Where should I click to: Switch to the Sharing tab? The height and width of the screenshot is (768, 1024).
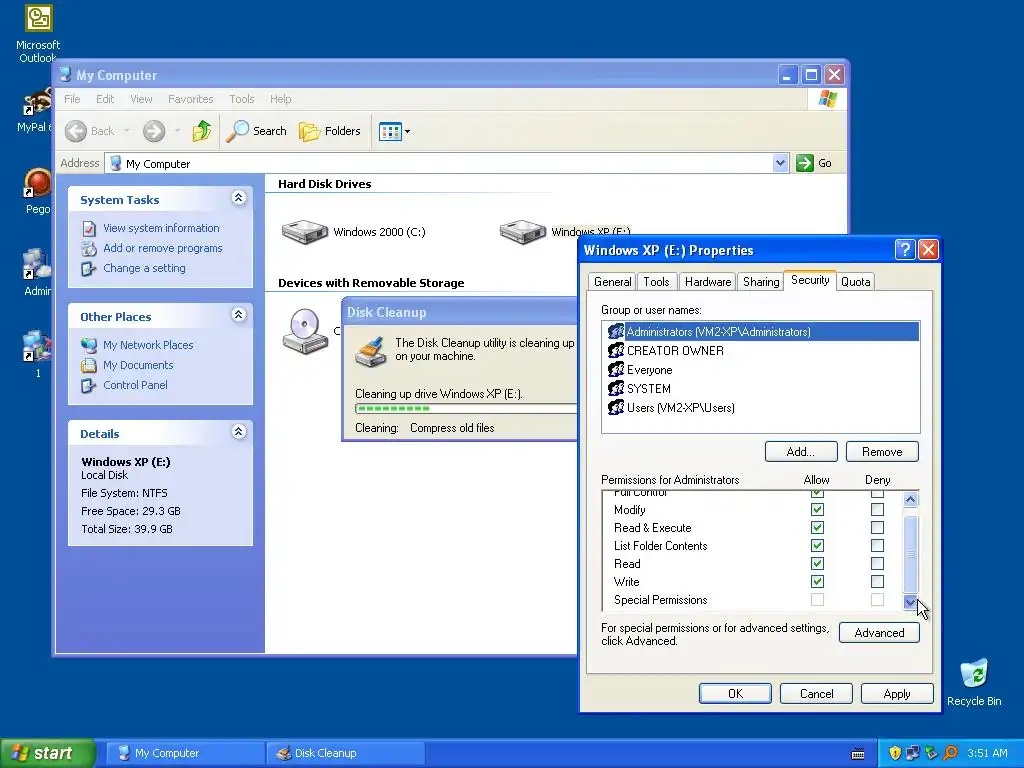coord(761,281)
